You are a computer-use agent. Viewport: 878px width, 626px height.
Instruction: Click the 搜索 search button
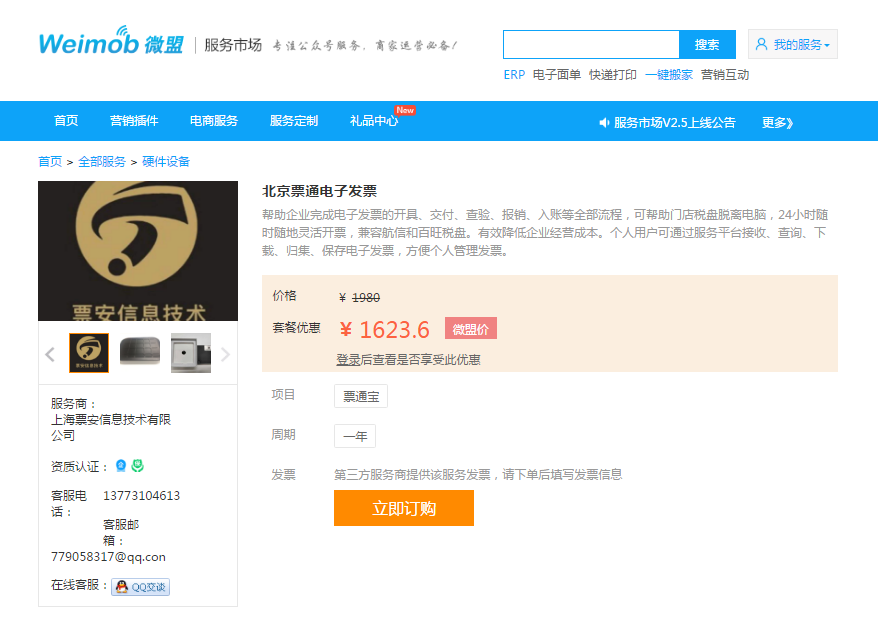[x=707, y=44]
